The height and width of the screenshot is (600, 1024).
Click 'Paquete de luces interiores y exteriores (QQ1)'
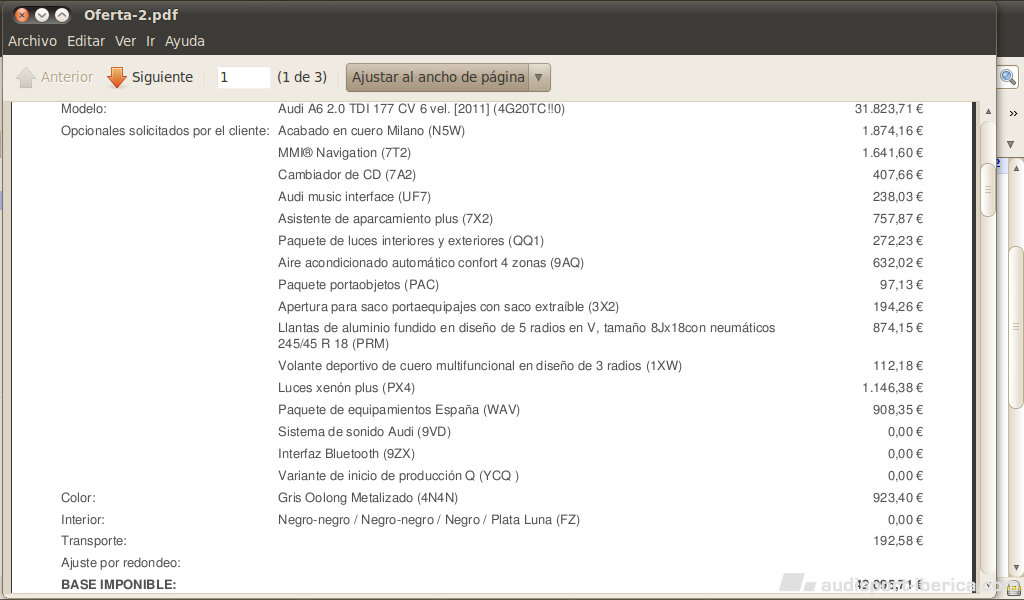(411, 241)
